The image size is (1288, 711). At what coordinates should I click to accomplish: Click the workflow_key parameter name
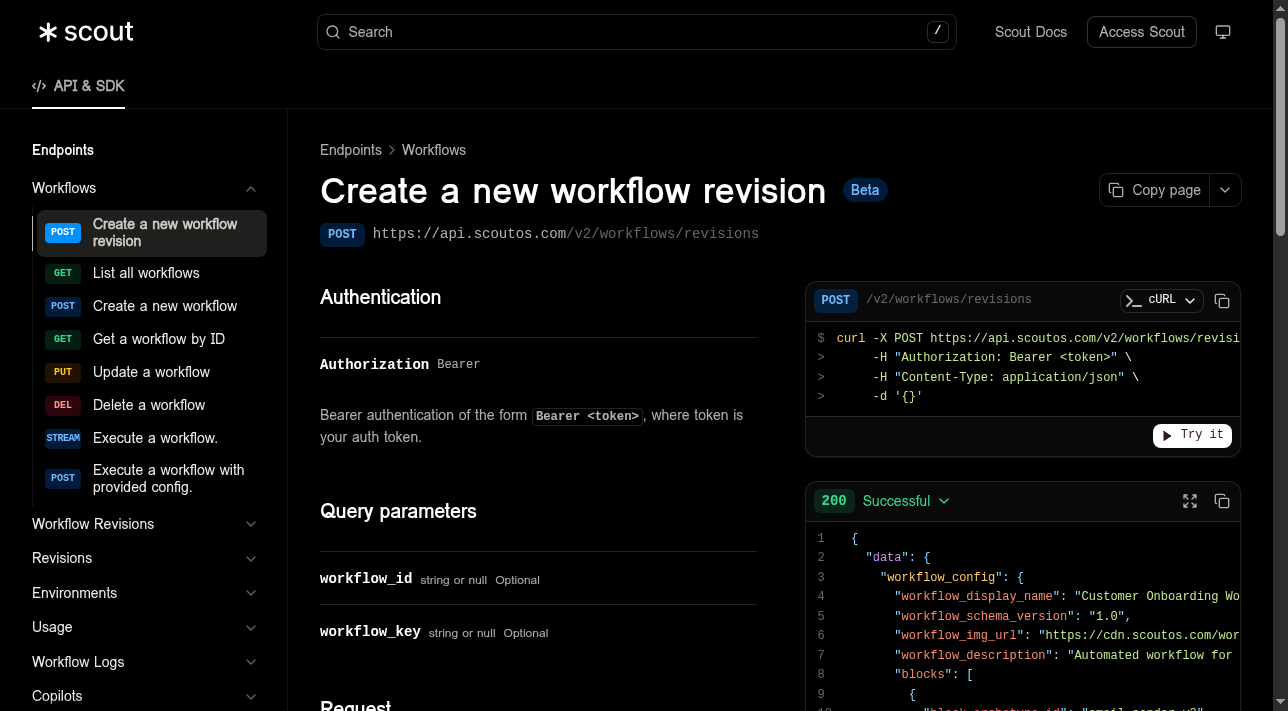[x=370, y=632]
